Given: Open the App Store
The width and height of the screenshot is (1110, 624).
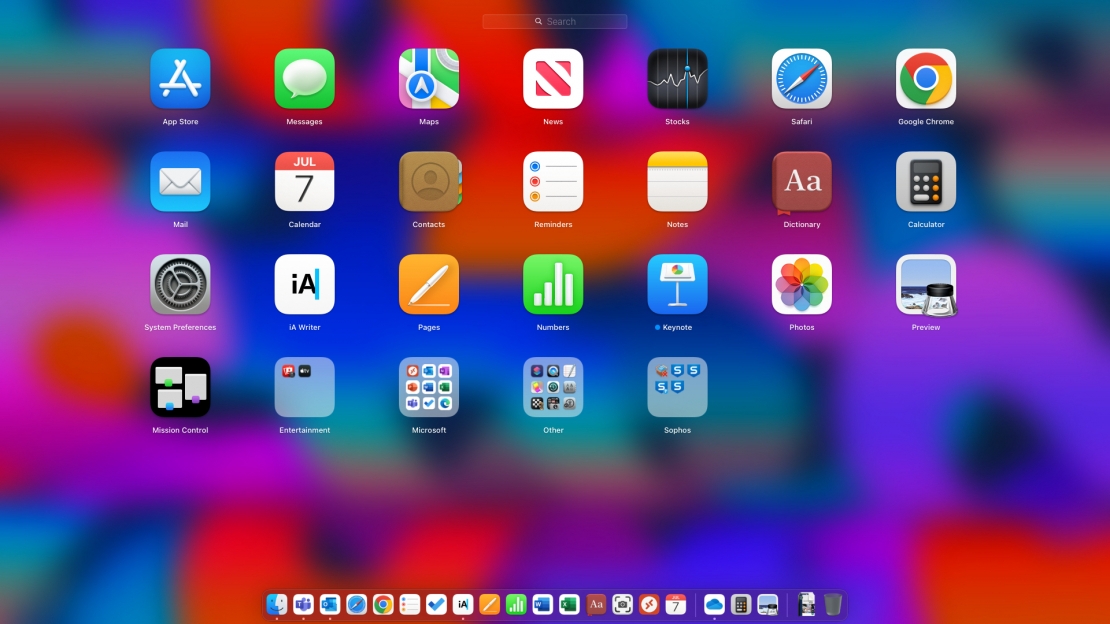Looking at the screenshot, I should click(x=180, y=78).
